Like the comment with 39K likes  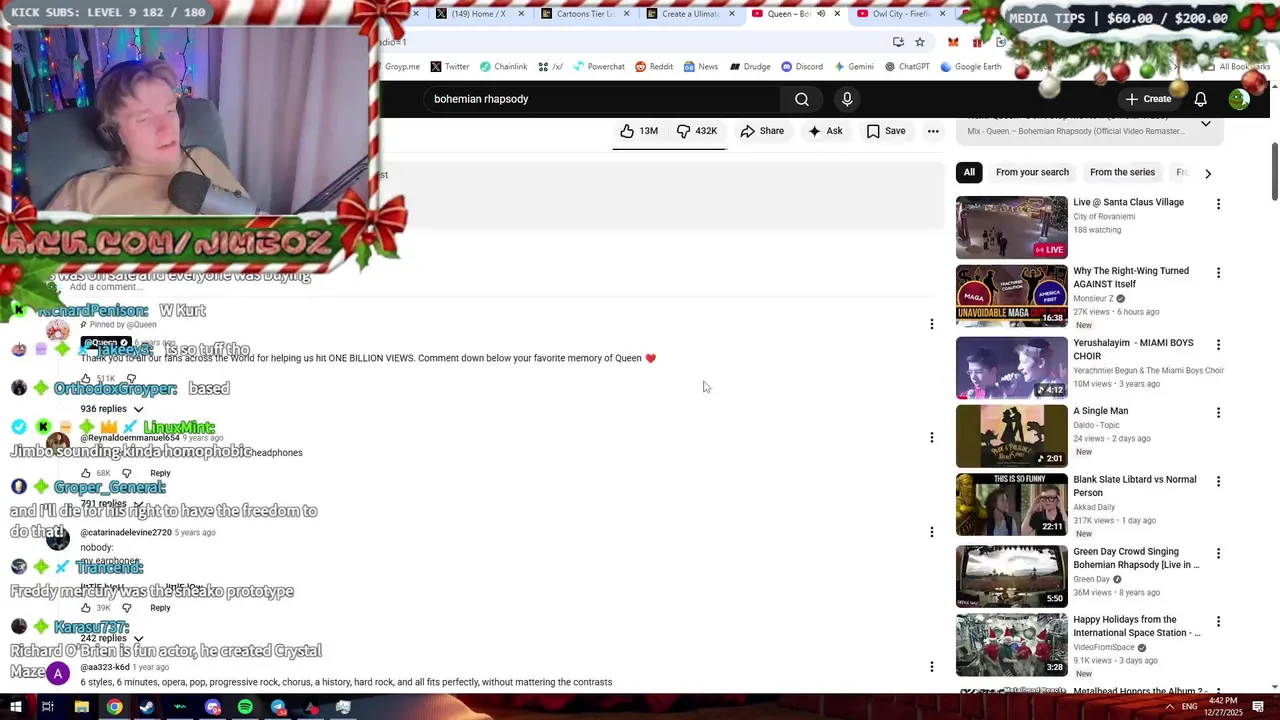point(86,608)
